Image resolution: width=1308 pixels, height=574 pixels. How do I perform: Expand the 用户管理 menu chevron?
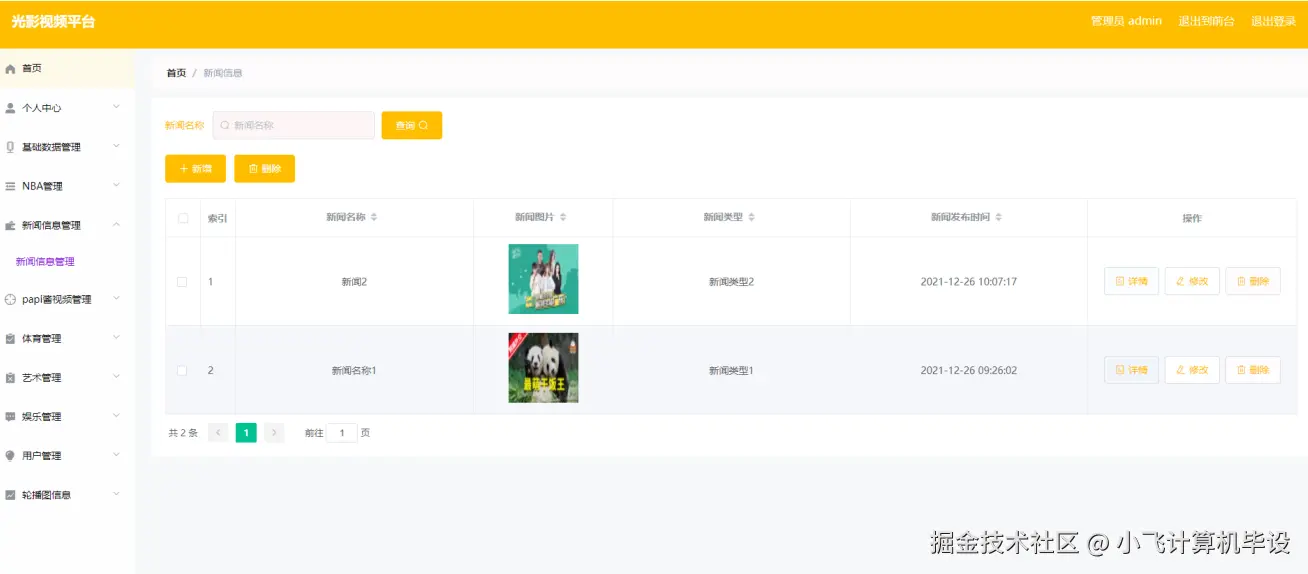pos(116,454)
